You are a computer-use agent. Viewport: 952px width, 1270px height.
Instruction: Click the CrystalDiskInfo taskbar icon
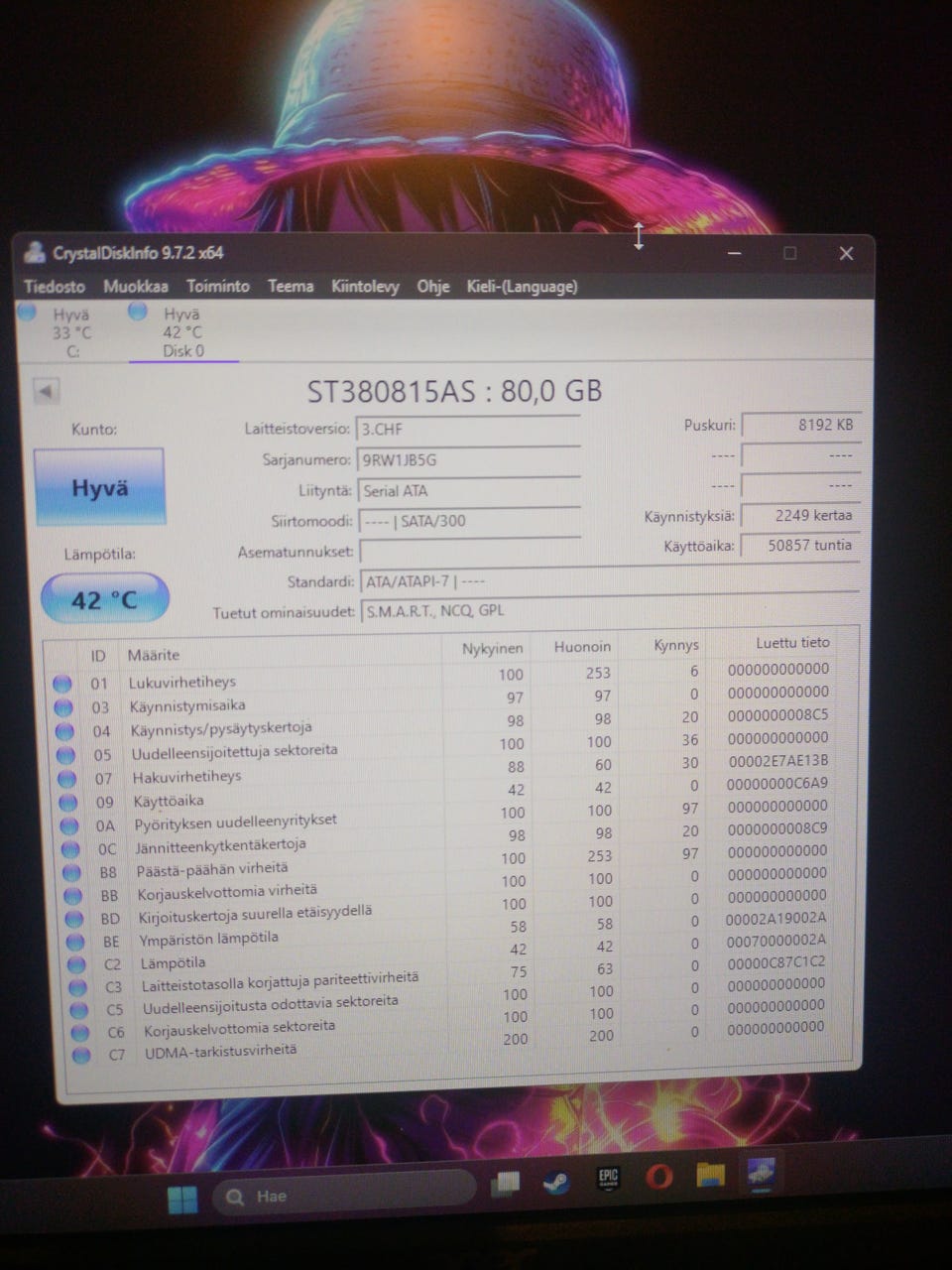pos(762,1173)
